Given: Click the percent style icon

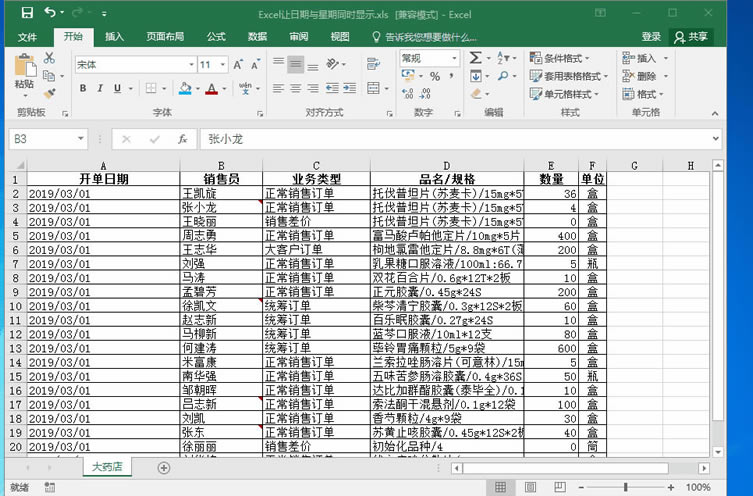Looking at the screenshot, I should click(x=436, y=76).
